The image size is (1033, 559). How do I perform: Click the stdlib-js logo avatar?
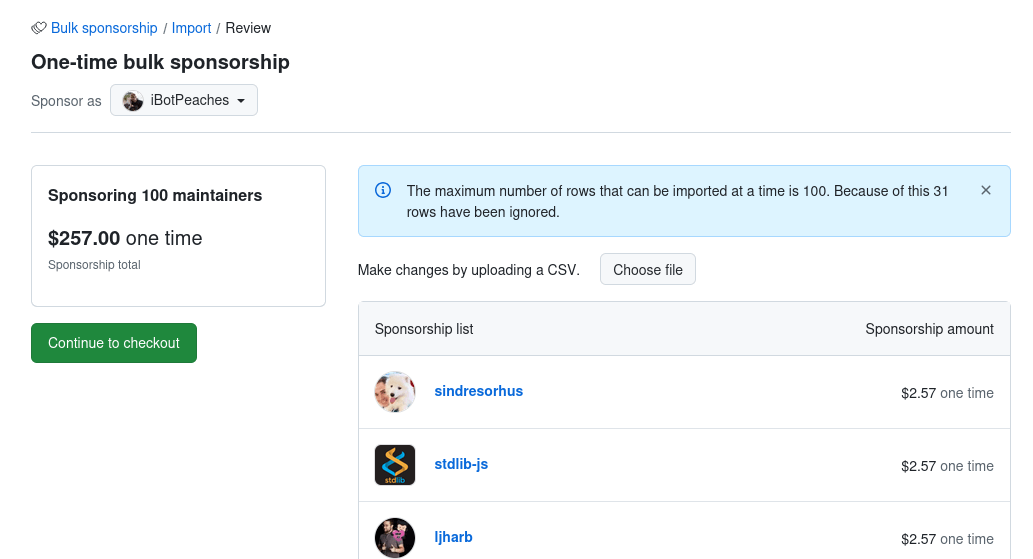coord(395,465)
